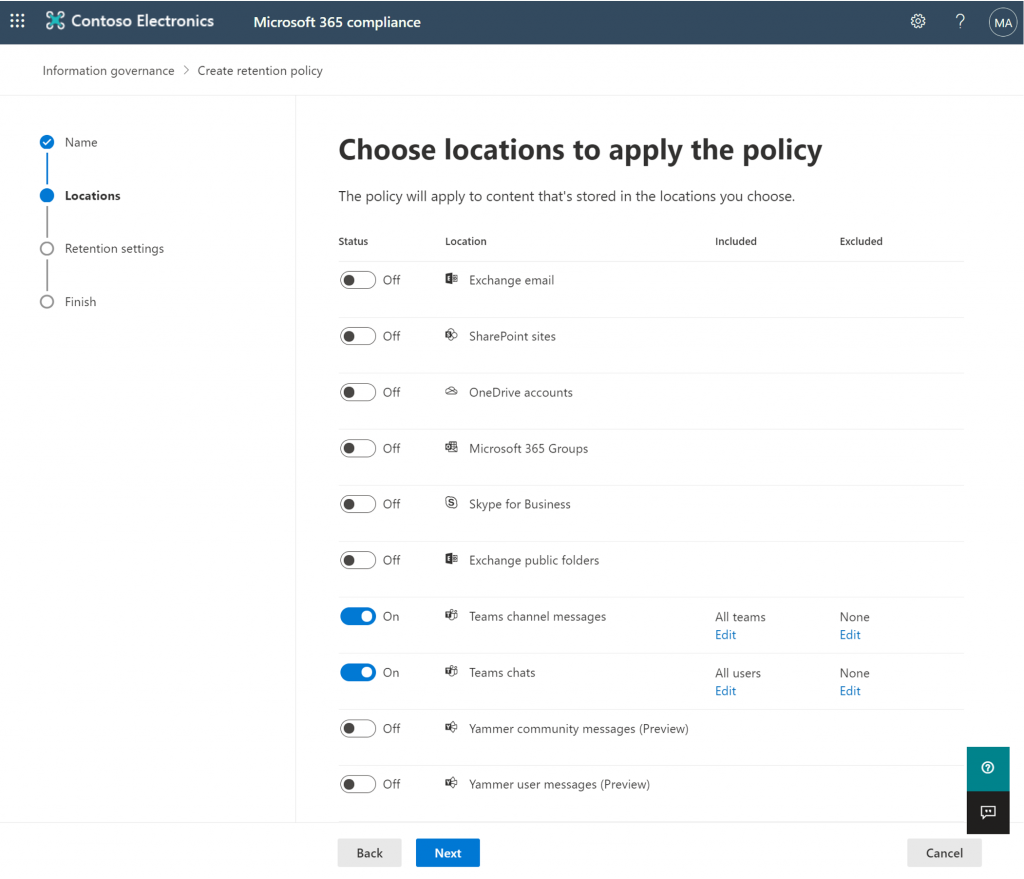Turn on Exchange email location
The height and width of the screenshot is (879, 1024).
click(358, 280)
